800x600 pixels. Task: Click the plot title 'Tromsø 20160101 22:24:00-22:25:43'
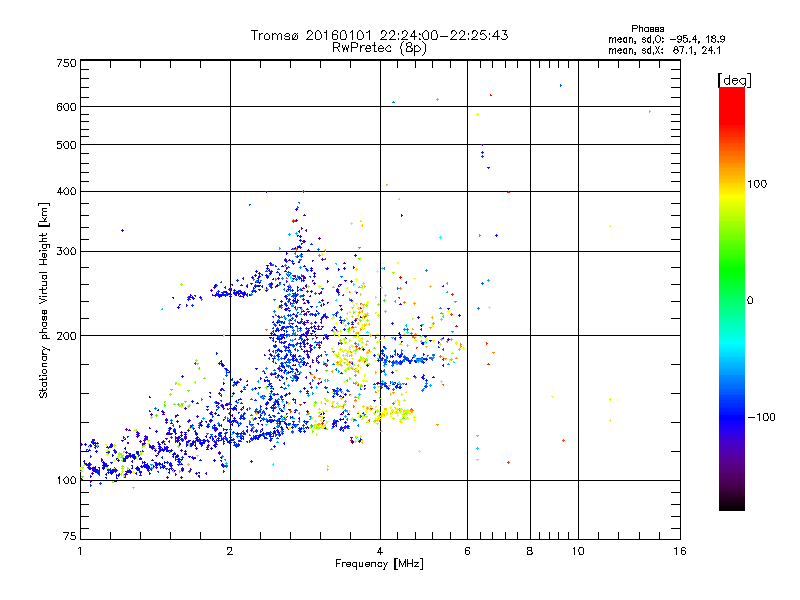(x=380, y=35)
